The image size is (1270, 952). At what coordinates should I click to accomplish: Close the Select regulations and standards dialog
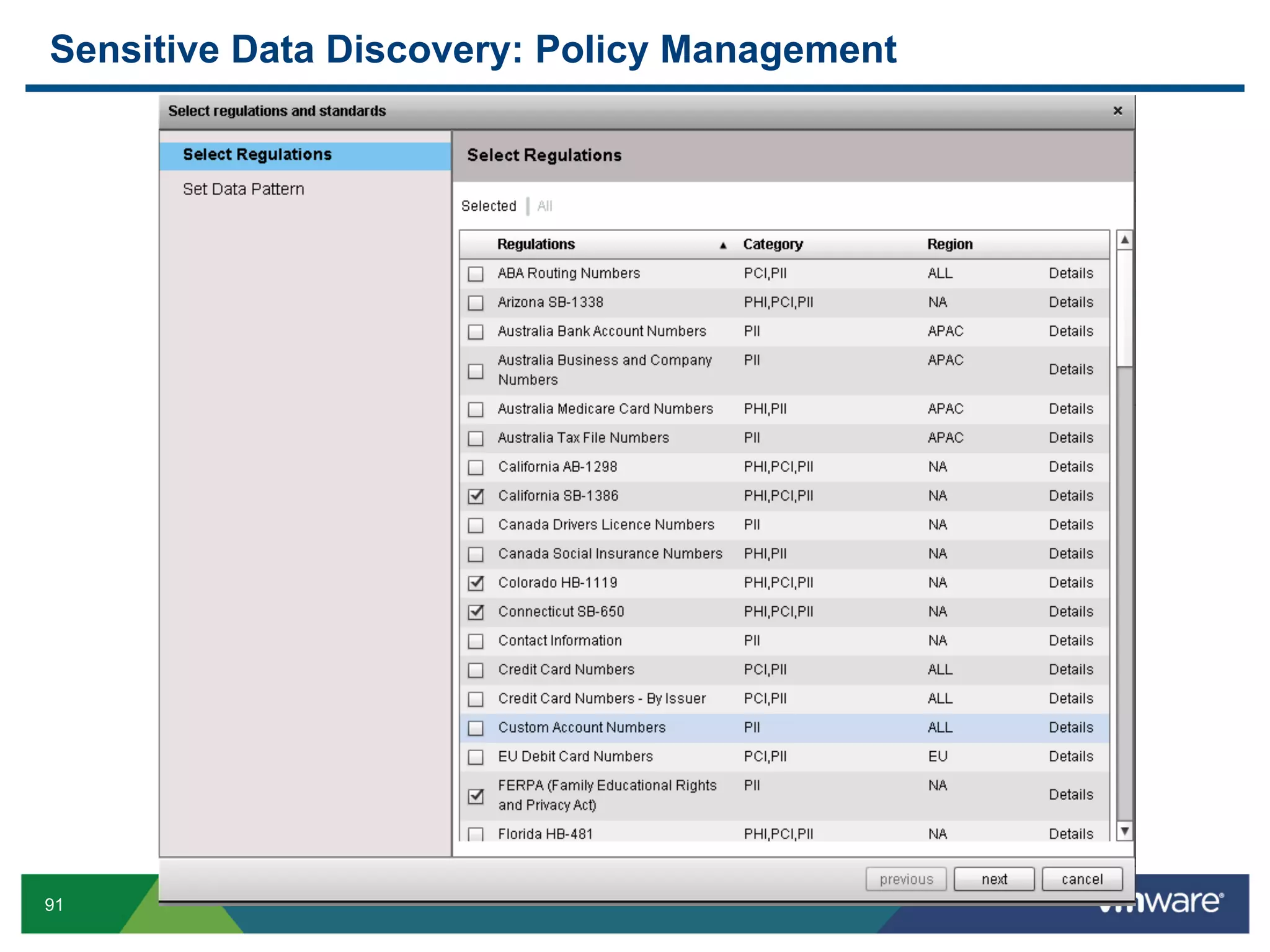click(1117, 111)
